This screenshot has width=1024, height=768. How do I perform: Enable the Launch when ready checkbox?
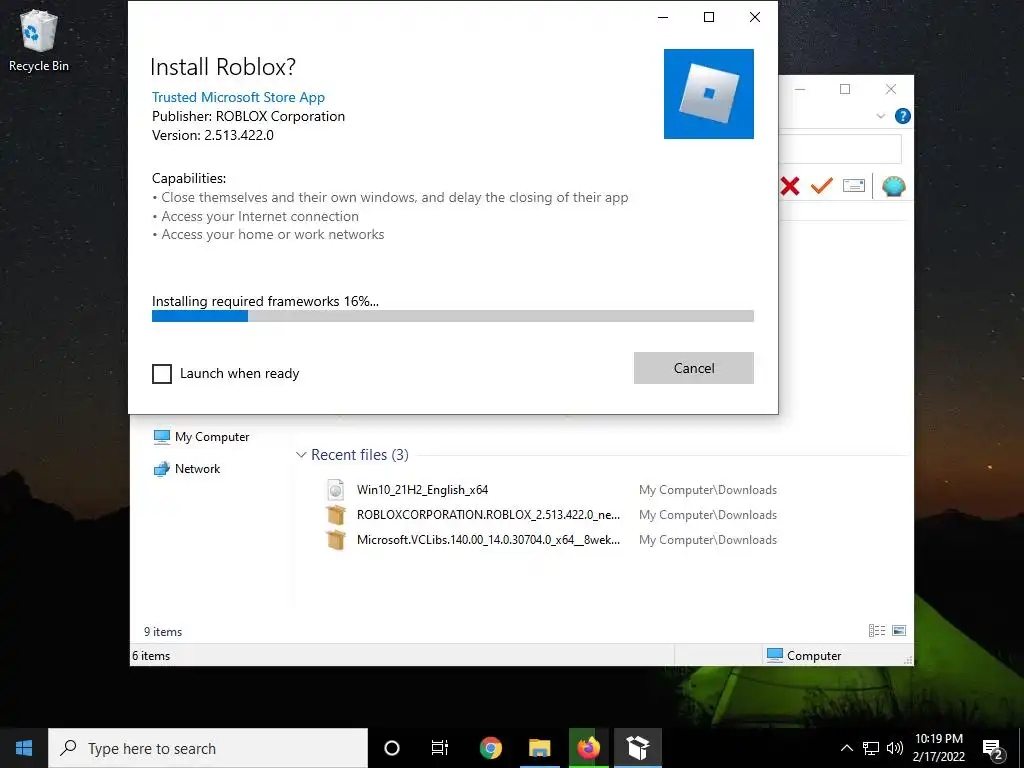coord(162,374)
